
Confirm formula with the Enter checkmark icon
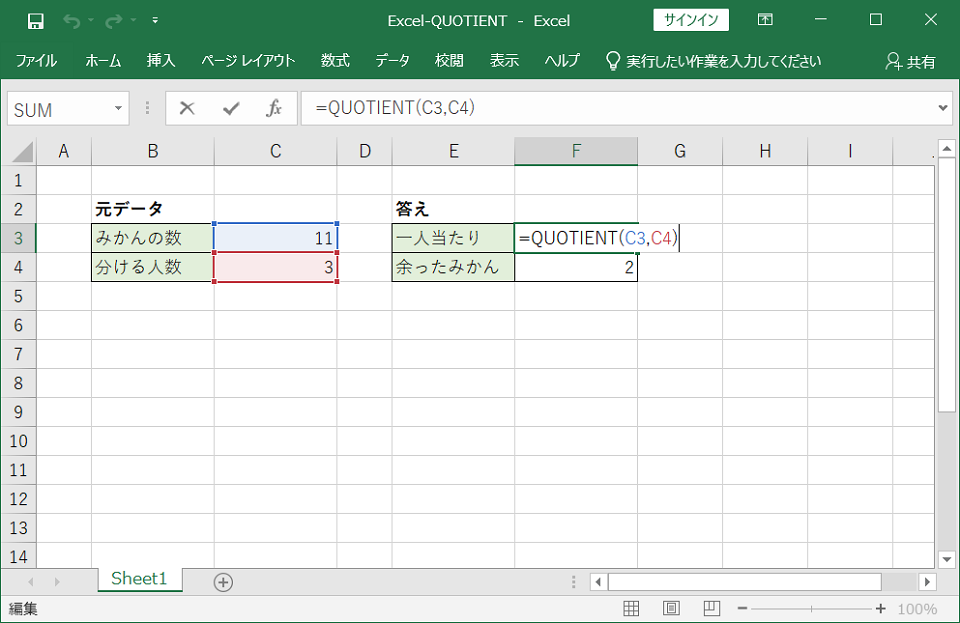(x=231, y=108)
